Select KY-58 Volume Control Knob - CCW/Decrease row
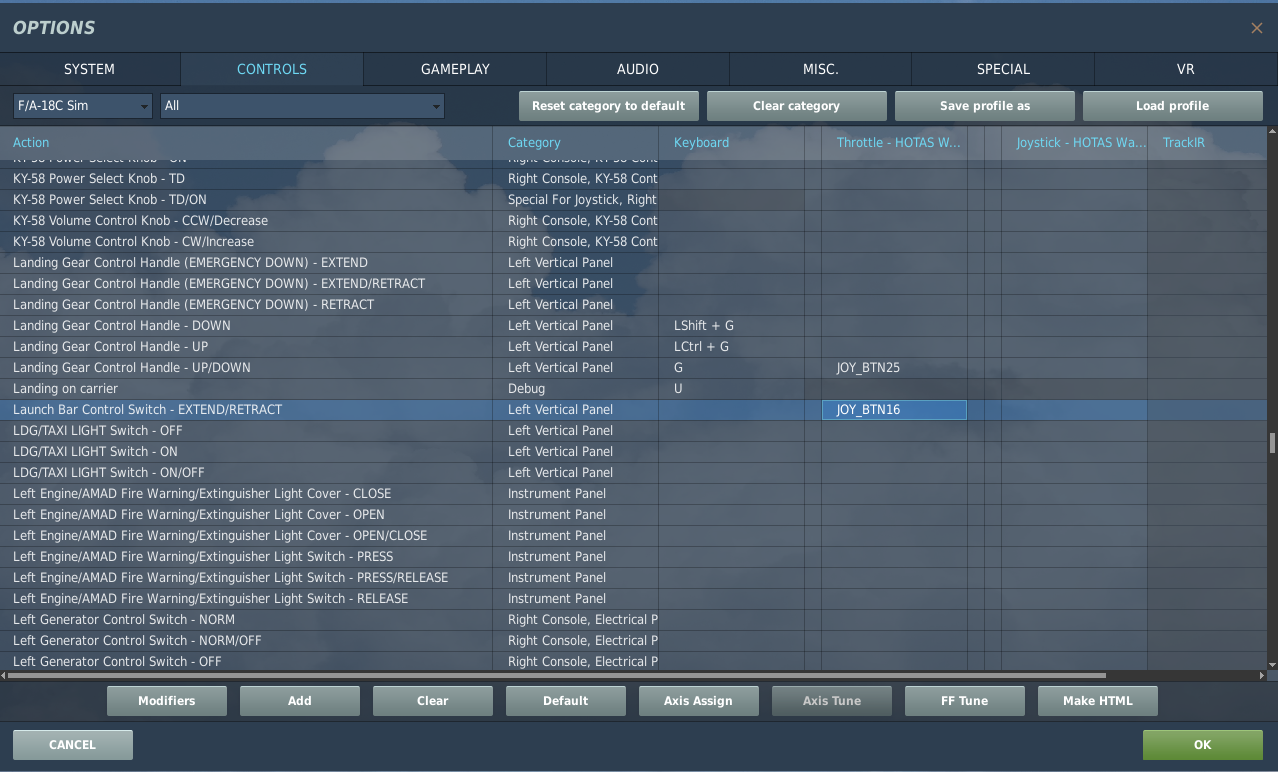Image resolution: width=1278 pixels, height=772 pixels. (633, 221)
